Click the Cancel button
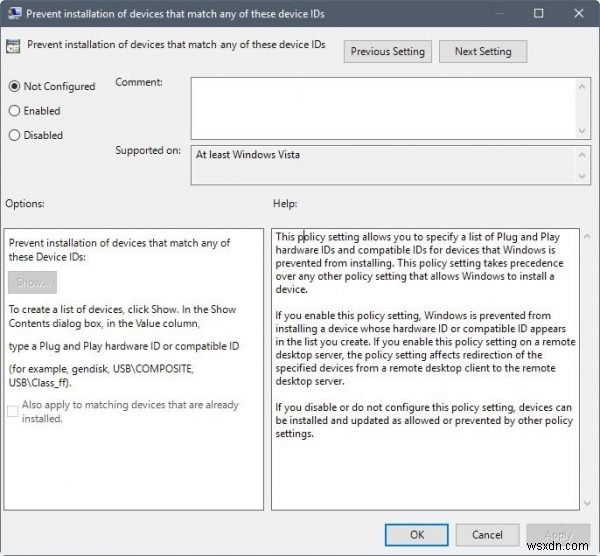The height and width of the screenshot is (556, 600). pyautogui.click(x=487, y=535)
